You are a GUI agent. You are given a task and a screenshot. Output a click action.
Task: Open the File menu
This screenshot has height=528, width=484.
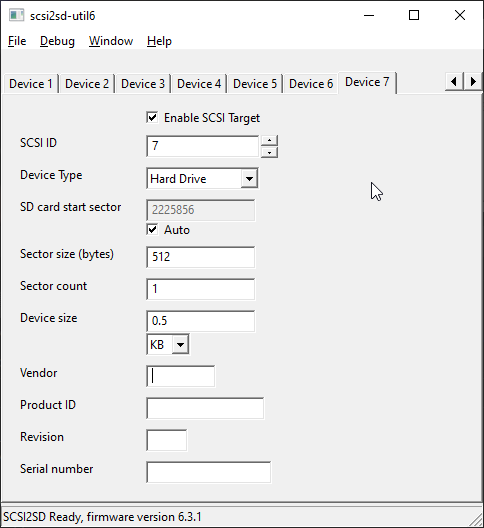(x=17, y=41)
